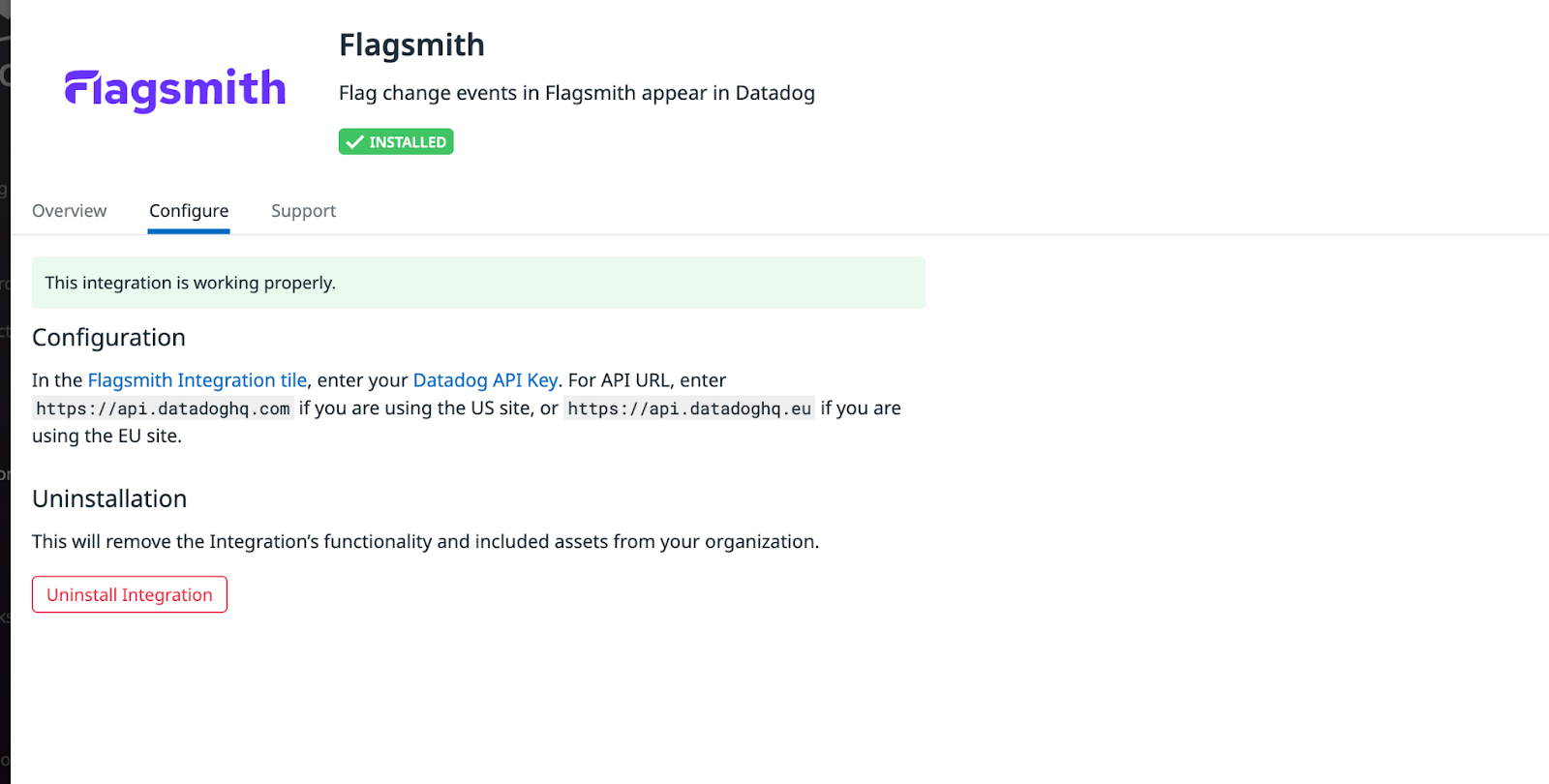This screenshot has height=784, width=1549.
Task: Click the Configuration section heading
Action: 108,337
